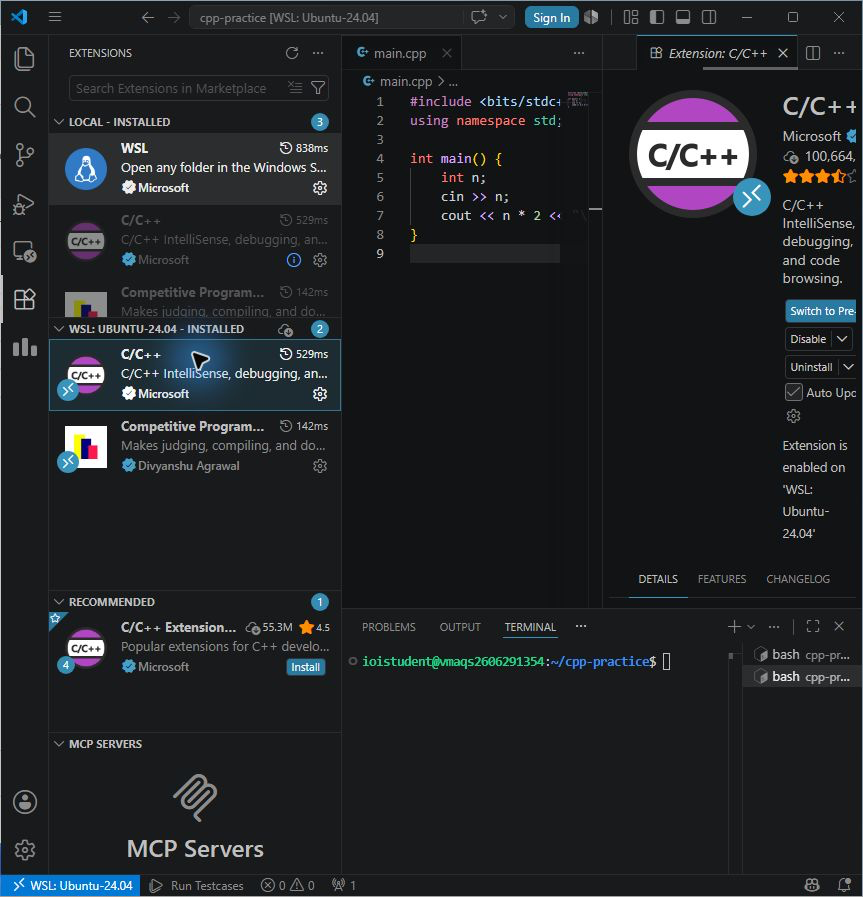Open the hamburger application menu
Screen dimensions: 863x897
(x=55, y=17)
